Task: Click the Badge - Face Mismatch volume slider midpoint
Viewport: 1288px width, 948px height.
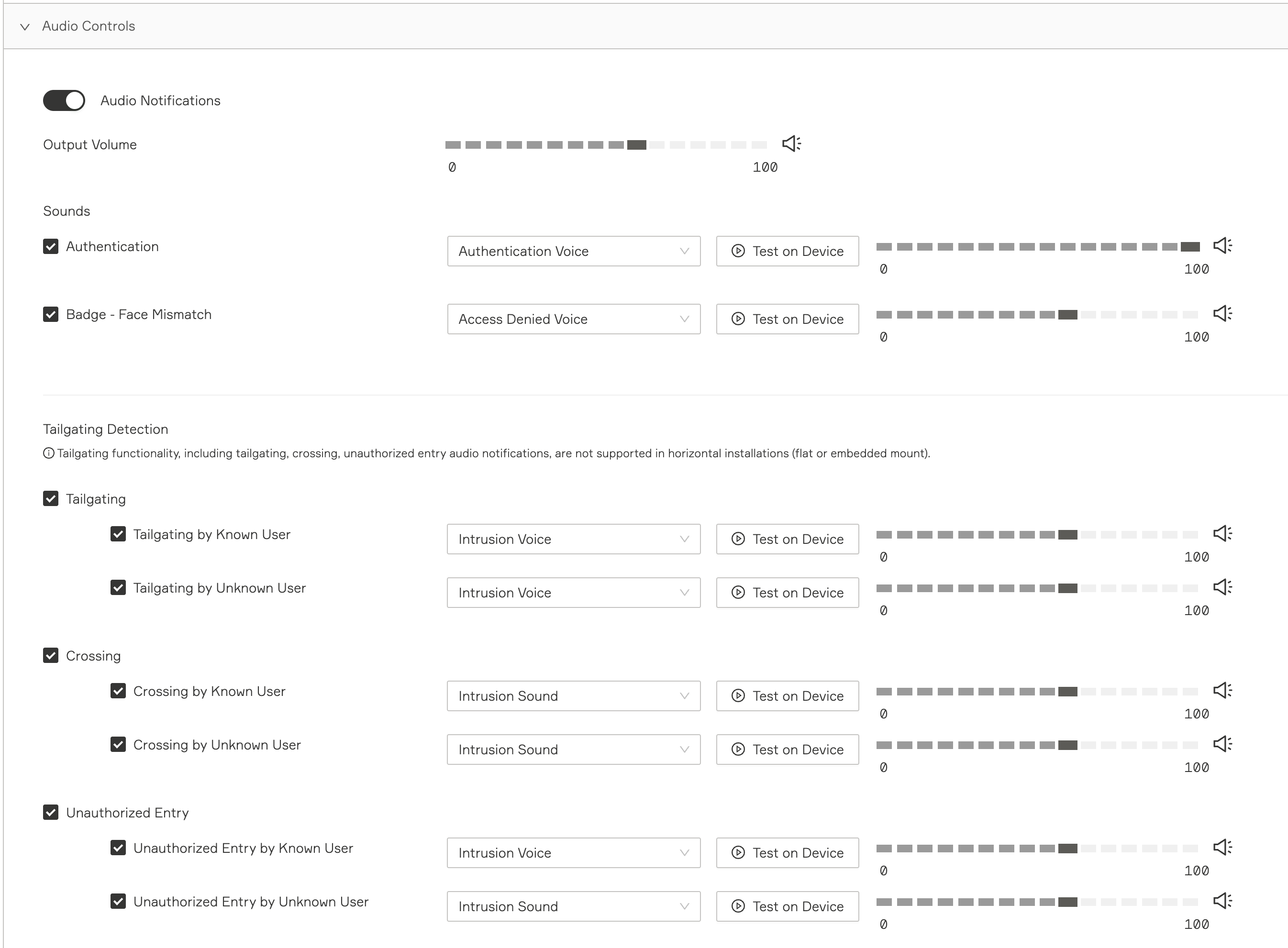Action: point(1037,314)
